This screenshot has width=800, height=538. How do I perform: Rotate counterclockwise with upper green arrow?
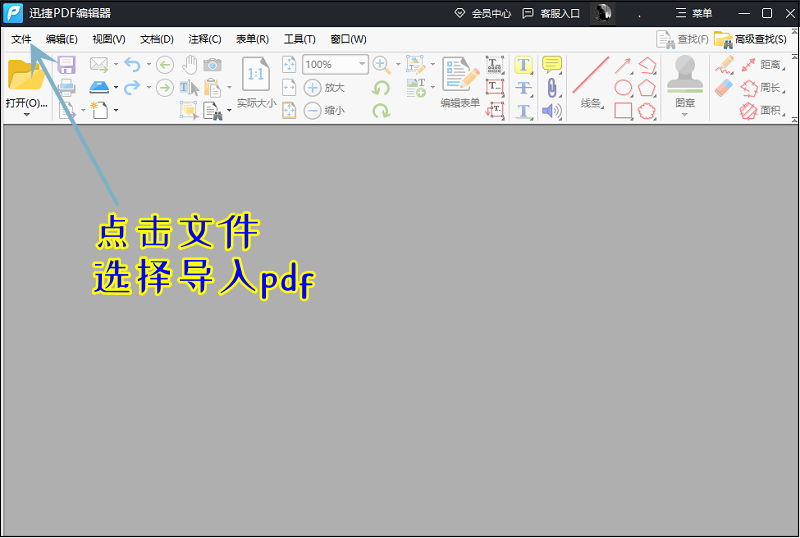(x=381, y=88)
